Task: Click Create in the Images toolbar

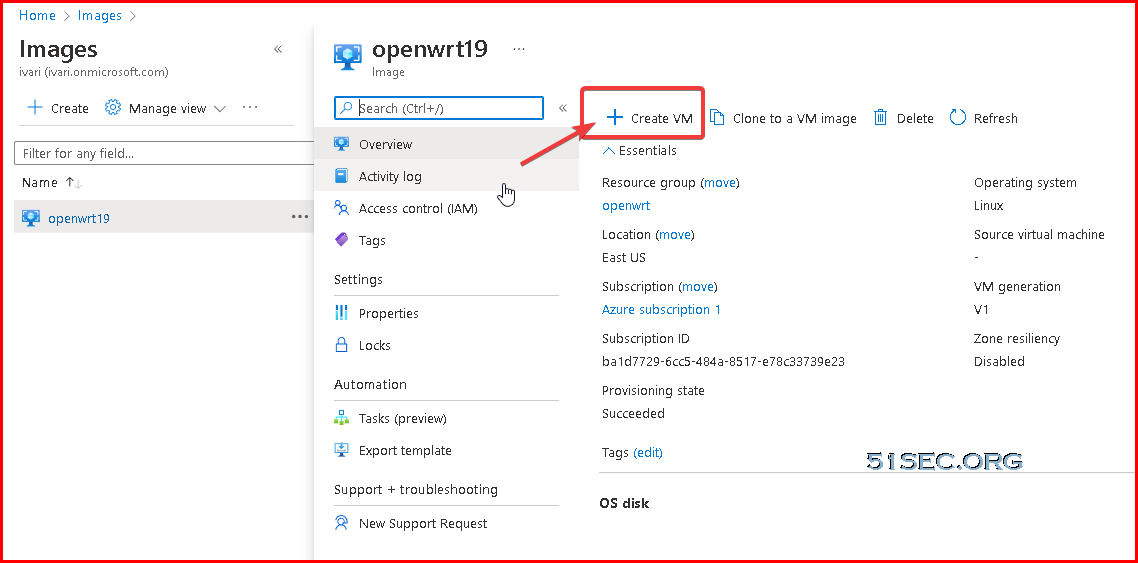Action: (57, 108)
